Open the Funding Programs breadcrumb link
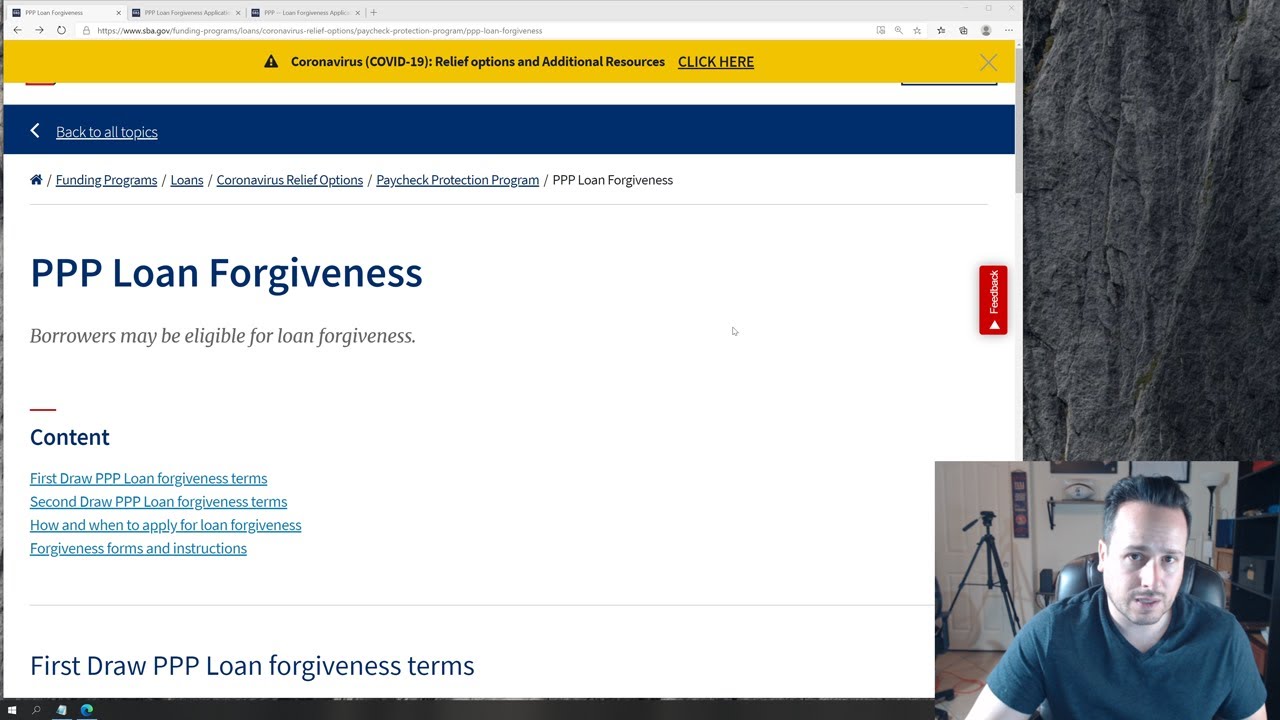 tap(106, 180)
